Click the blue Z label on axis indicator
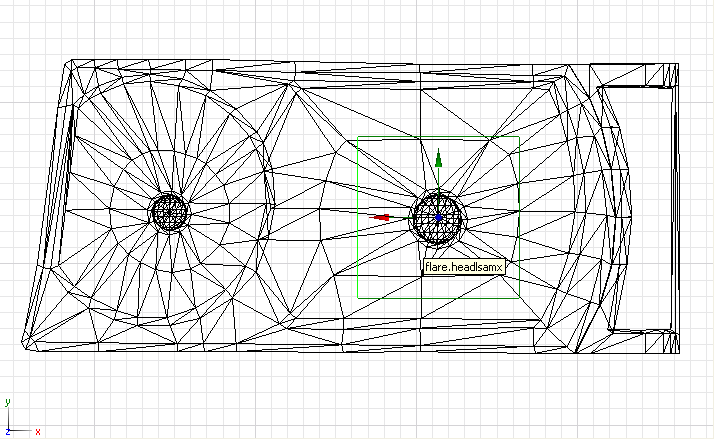Image resolution: width=715 pixels, height=440 pixels. tap(7, 431)
